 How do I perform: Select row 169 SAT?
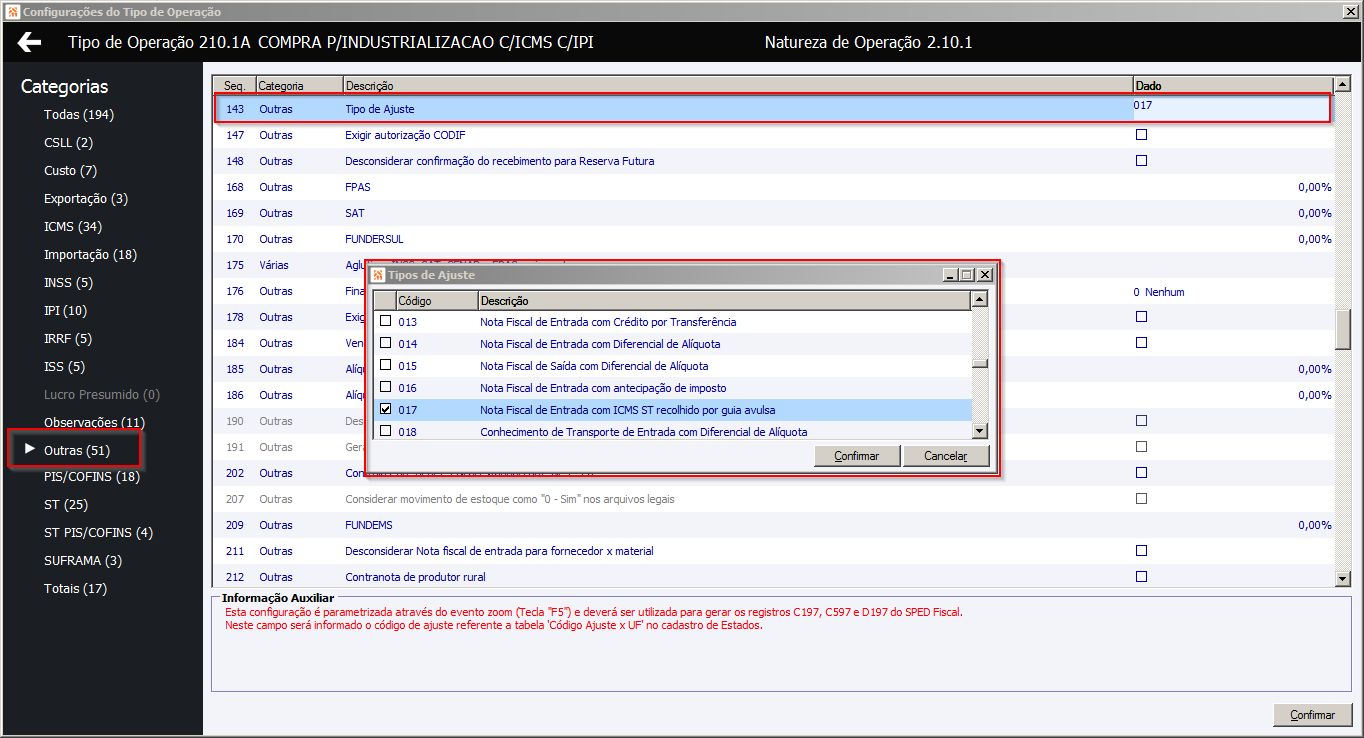coord(774,213)
